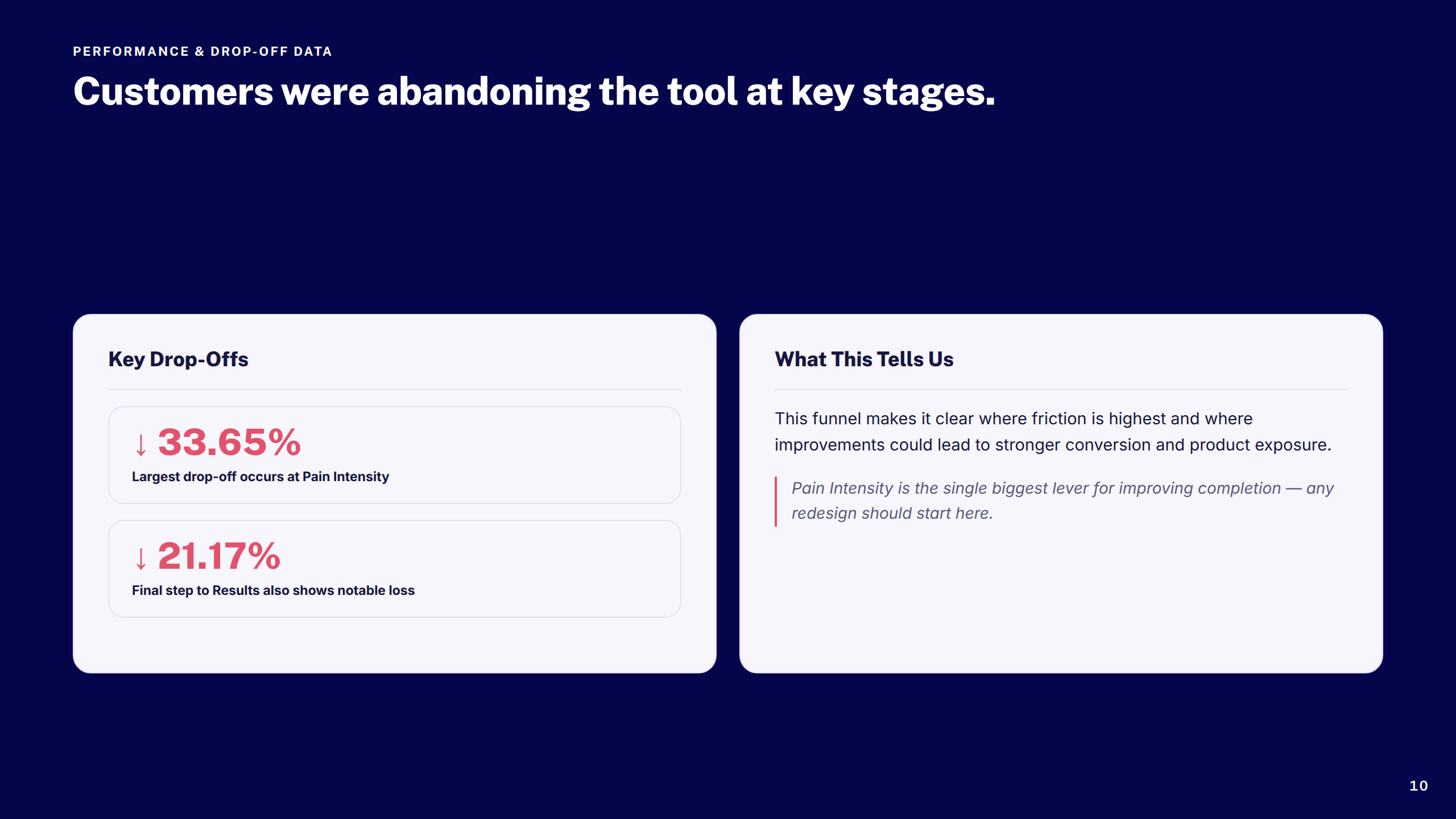Click the red vertical bar beside the quote

(776, 501)
